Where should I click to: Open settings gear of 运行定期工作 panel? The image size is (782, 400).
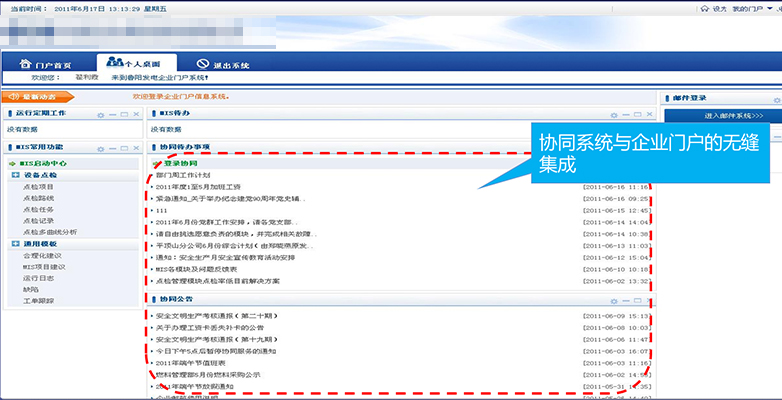(100, 115)
